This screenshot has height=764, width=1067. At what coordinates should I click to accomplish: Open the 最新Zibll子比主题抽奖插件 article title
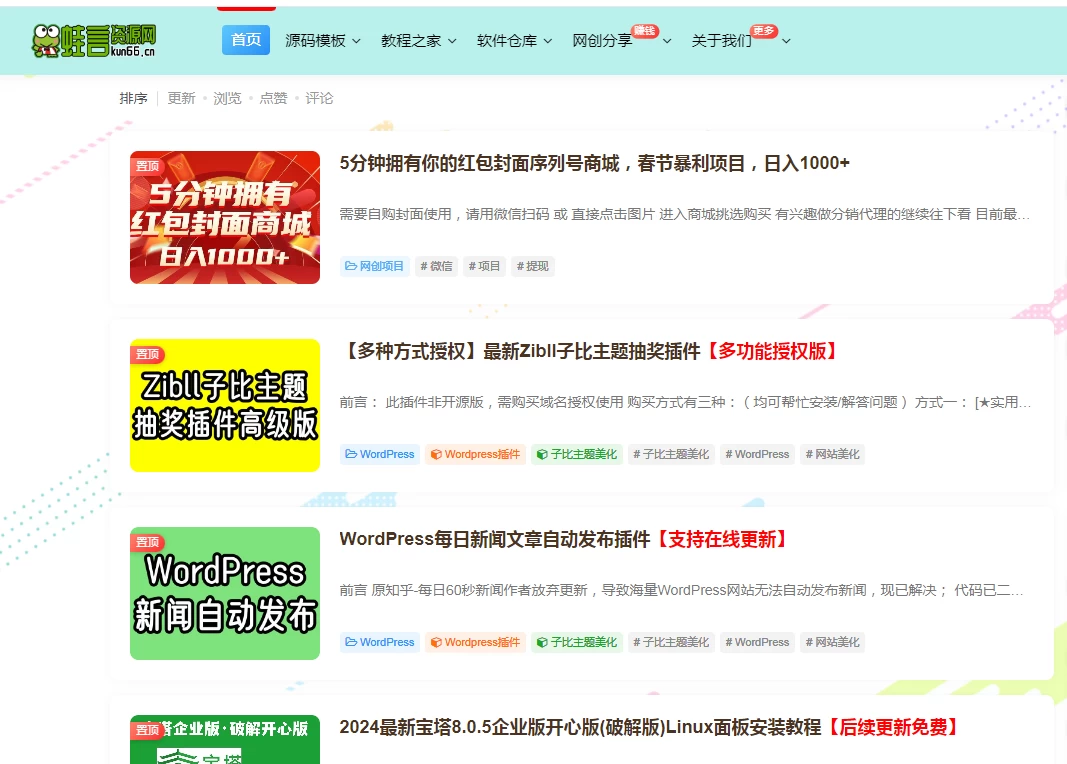click(591, 351)
